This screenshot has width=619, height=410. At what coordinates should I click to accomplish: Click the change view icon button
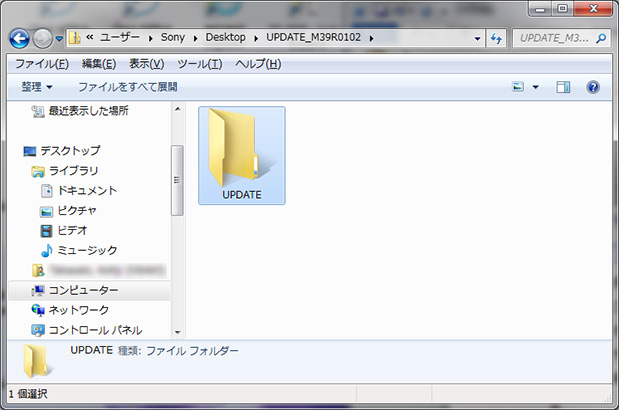tap(518, 87)
